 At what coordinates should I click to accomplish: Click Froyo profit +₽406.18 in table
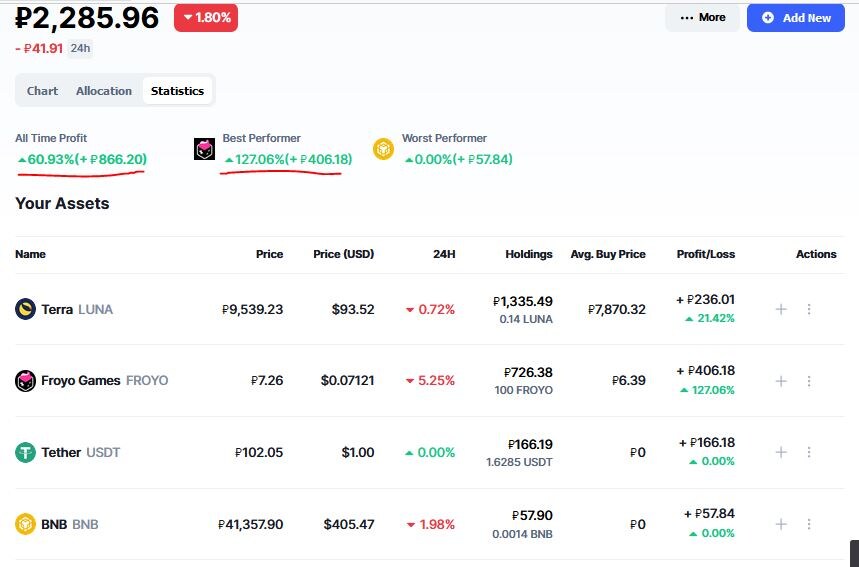tap(706, 371)
